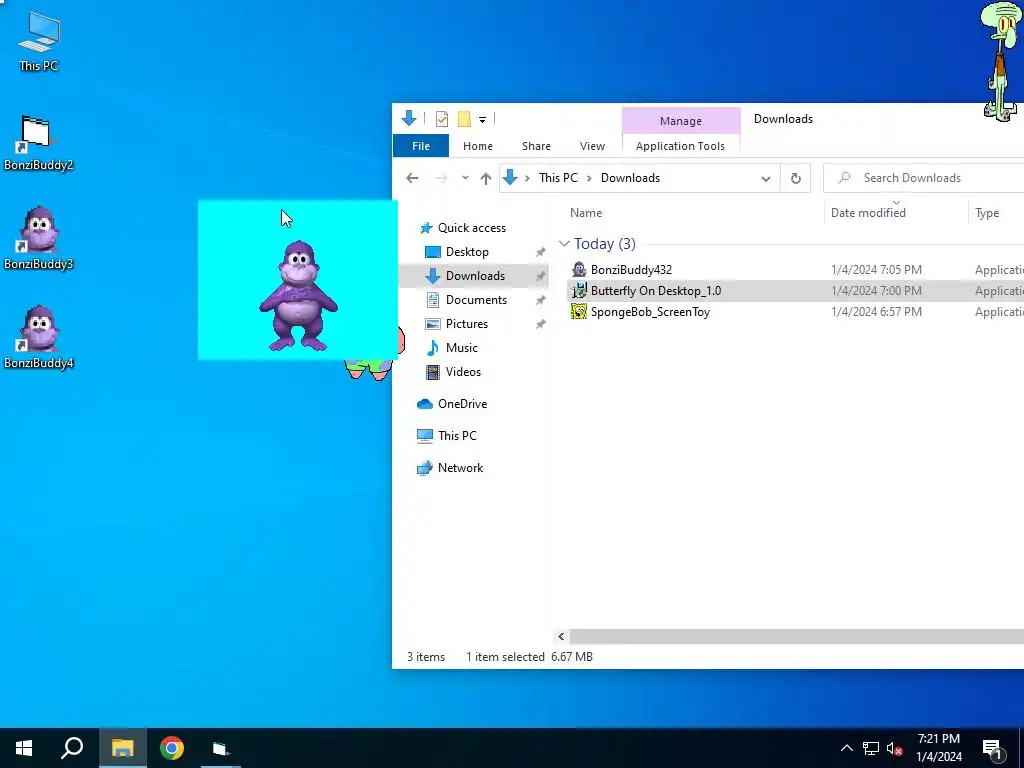Select the SpongeBob_ScreenToy file
The width and height of the screenshot is (1024, 768).
coord(650,312)
